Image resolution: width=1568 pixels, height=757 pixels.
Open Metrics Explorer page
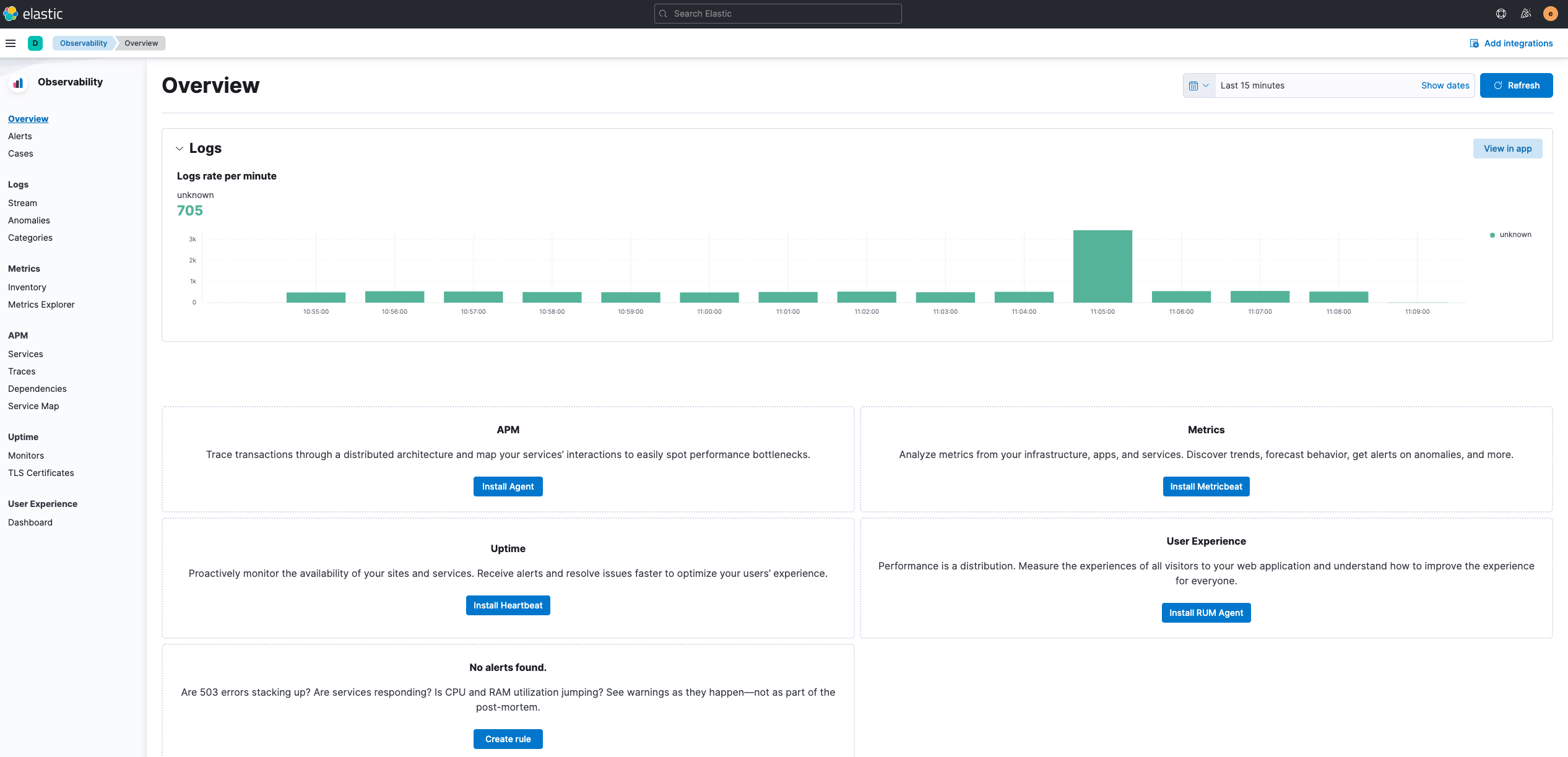point(41,305)
